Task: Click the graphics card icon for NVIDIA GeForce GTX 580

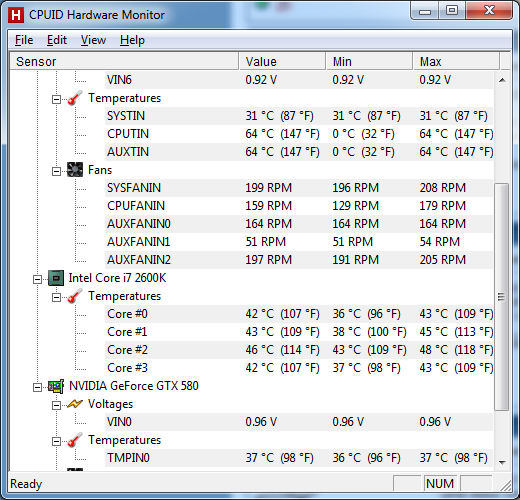Action: pyautogui.click(x=56, y=386)
